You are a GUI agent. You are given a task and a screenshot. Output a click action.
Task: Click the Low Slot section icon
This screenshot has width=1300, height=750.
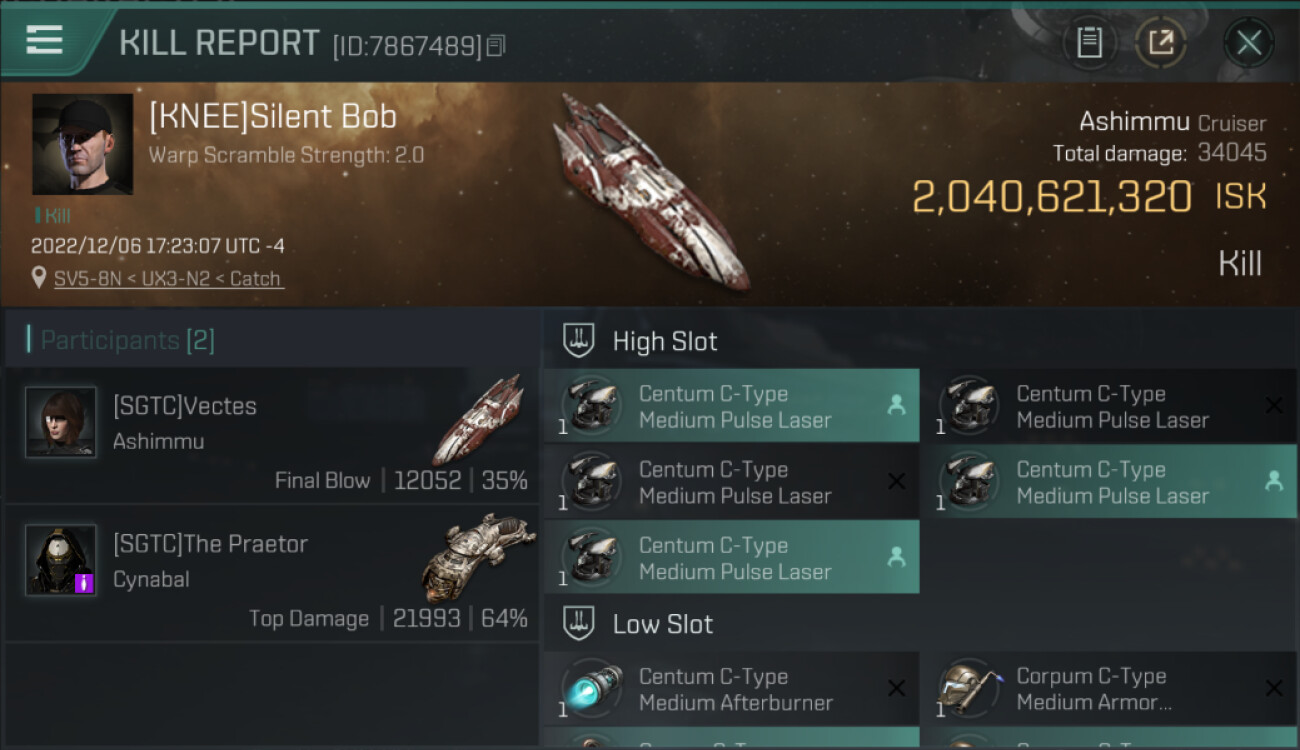579,624
